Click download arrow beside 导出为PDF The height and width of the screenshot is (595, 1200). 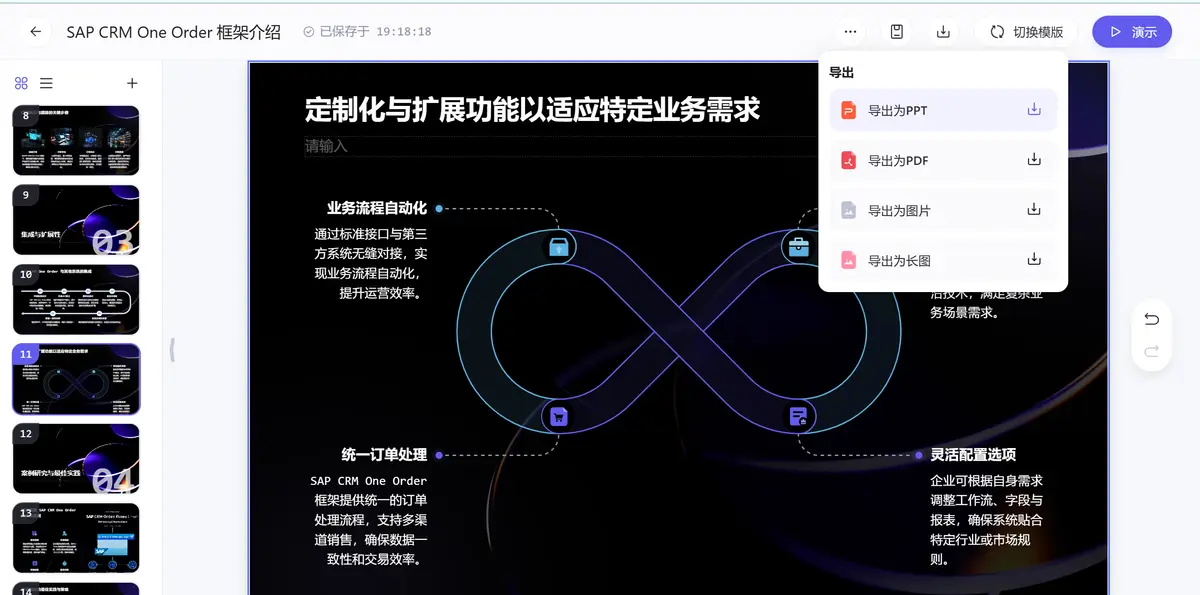pyautogui.click(x=1034, y=160)
